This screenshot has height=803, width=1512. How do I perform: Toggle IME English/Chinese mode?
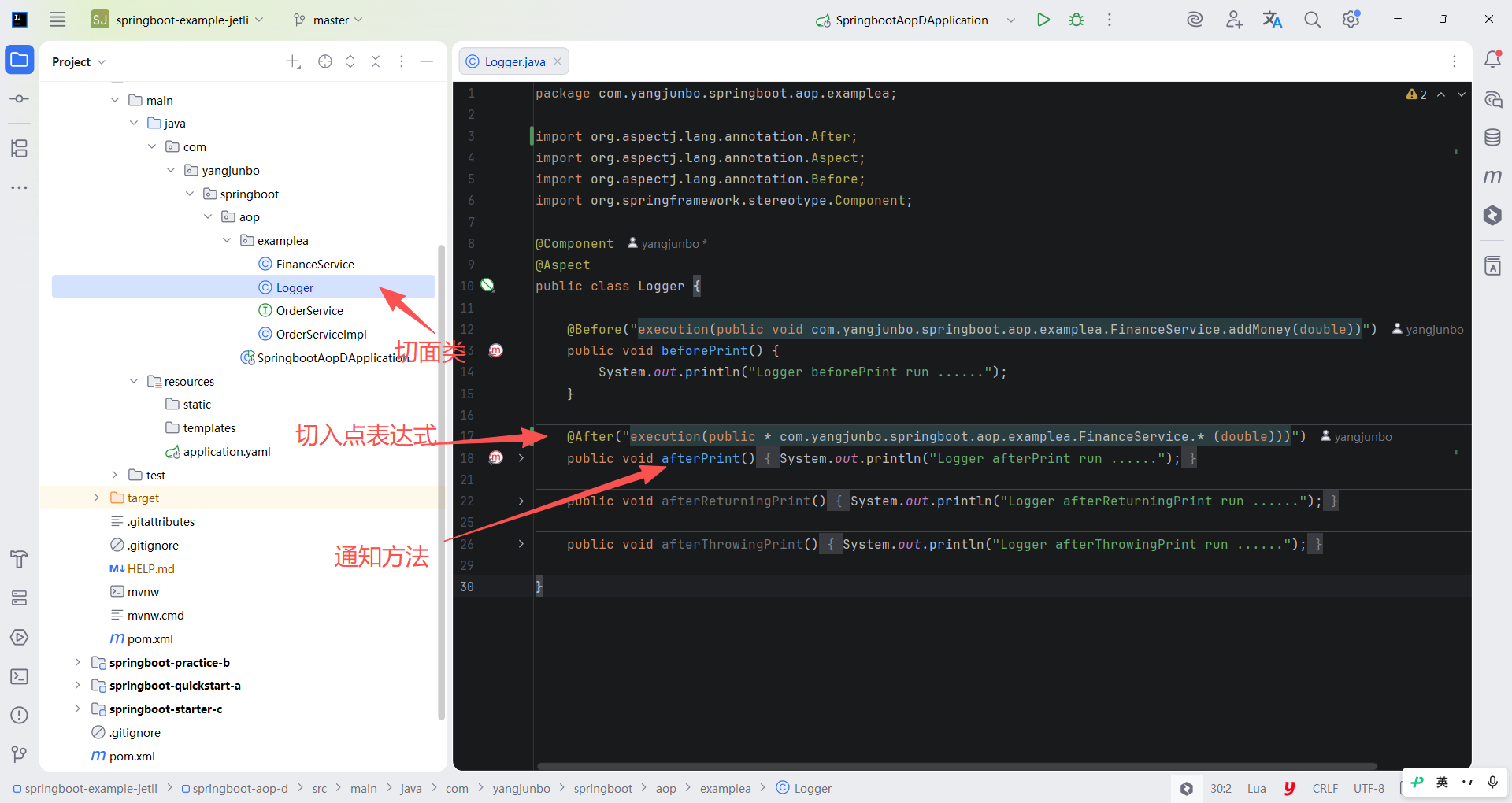[x=1442, y=782]
